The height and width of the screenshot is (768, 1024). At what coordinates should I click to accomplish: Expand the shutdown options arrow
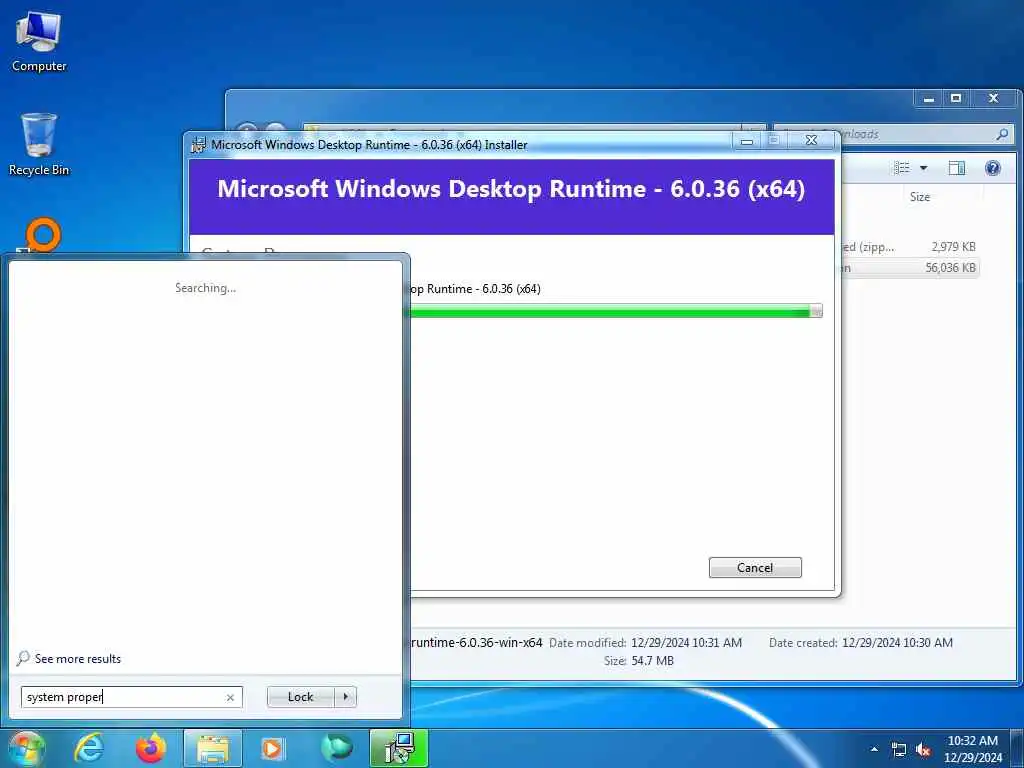[x=345, y=697]
